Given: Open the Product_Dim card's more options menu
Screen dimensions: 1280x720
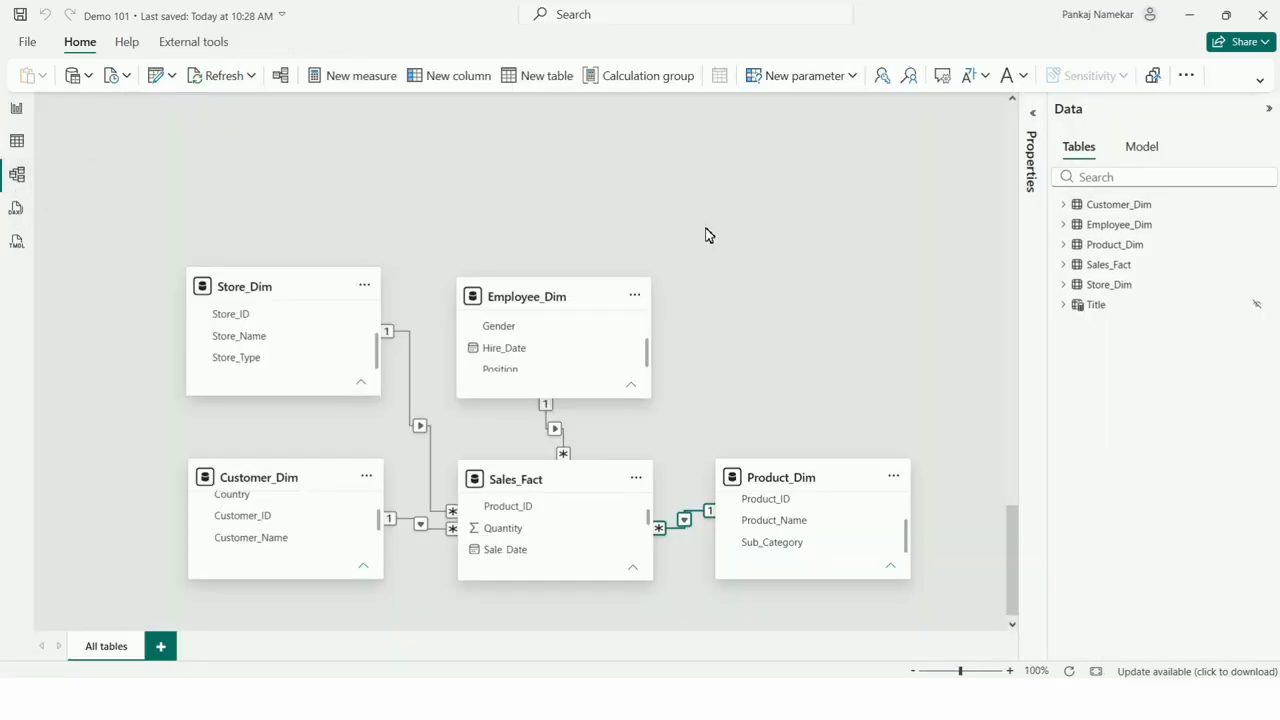Looking at the screenshot, I should click(893, 476).
